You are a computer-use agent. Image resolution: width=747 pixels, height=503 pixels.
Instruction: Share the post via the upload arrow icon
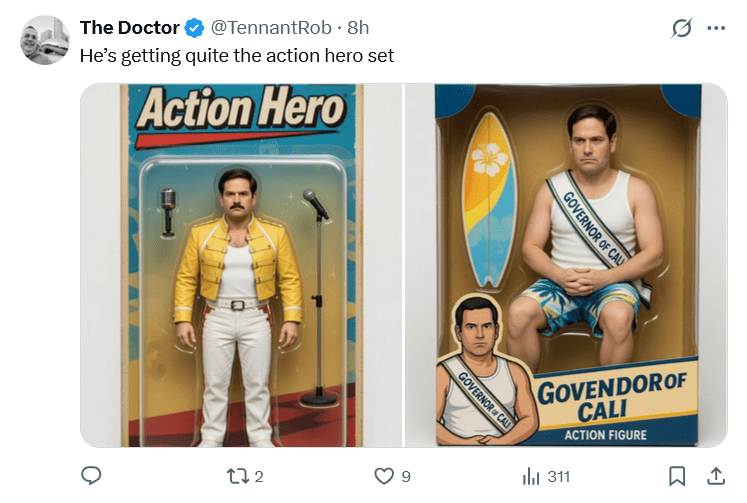716,476
